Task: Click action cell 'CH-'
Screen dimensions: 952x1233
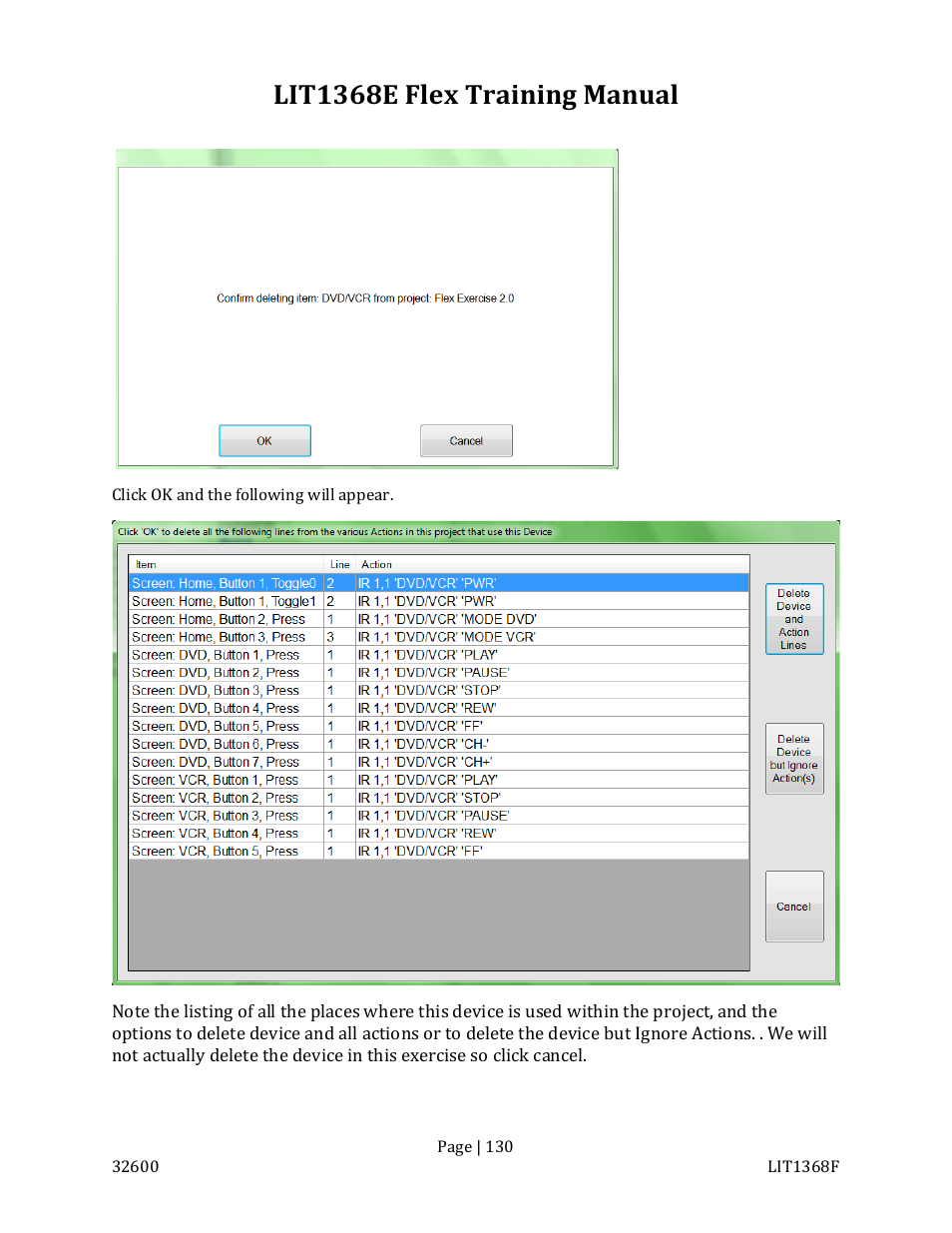Action: [x=552, y=745]
